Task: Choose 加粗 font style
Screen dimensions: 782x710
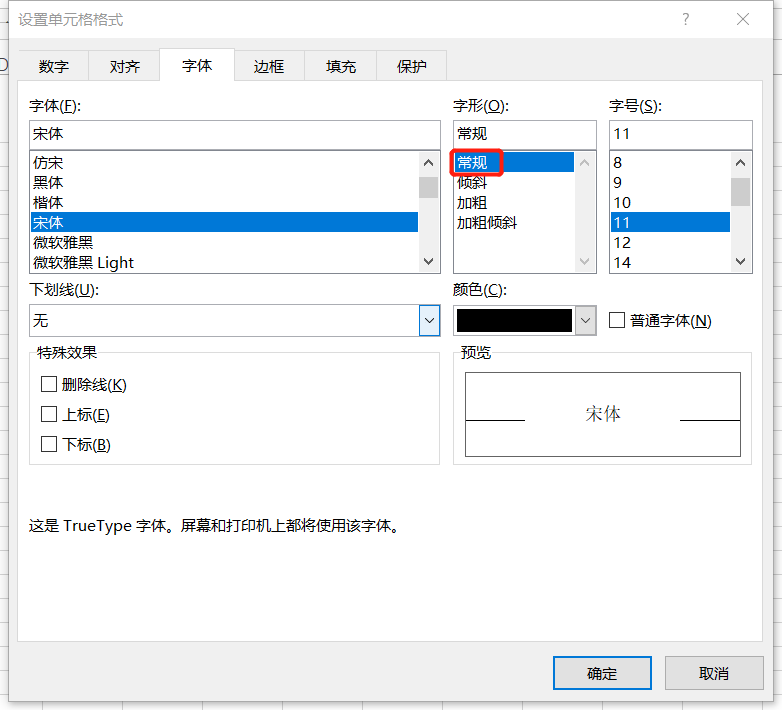Action: coord(514,202)
